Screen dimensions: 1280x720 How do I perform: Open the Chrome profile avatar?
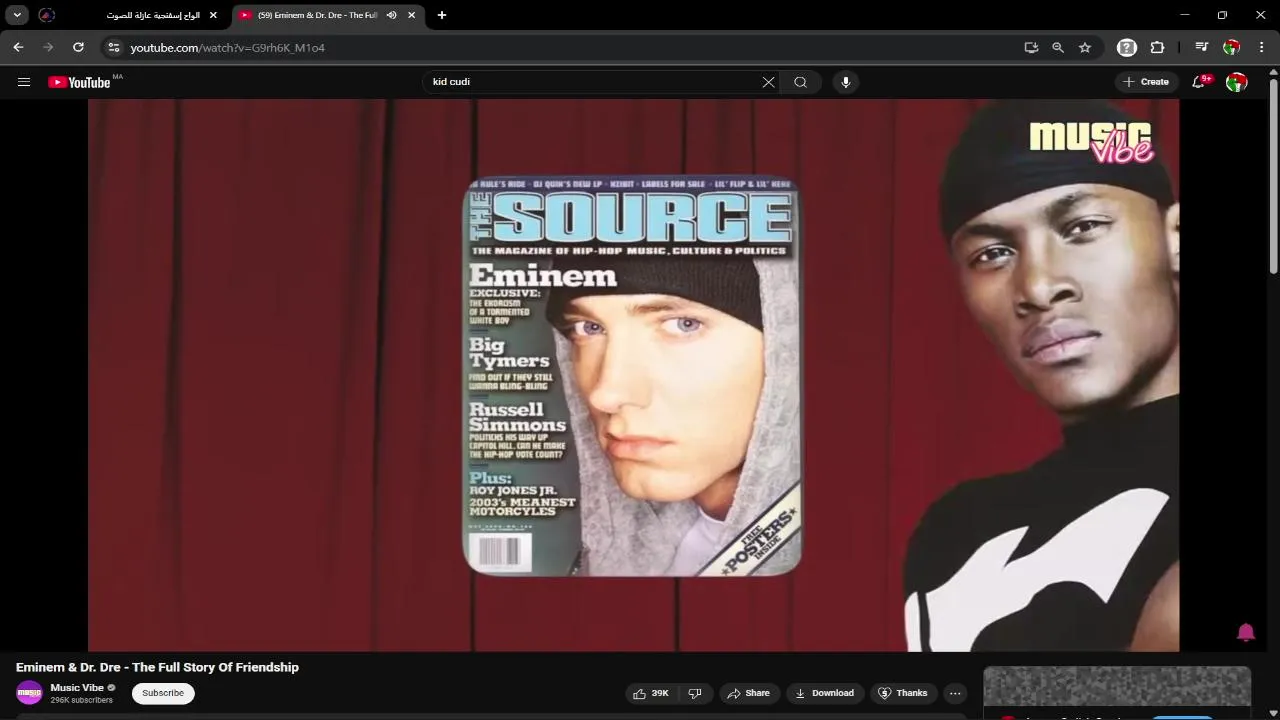point(1232,47)
